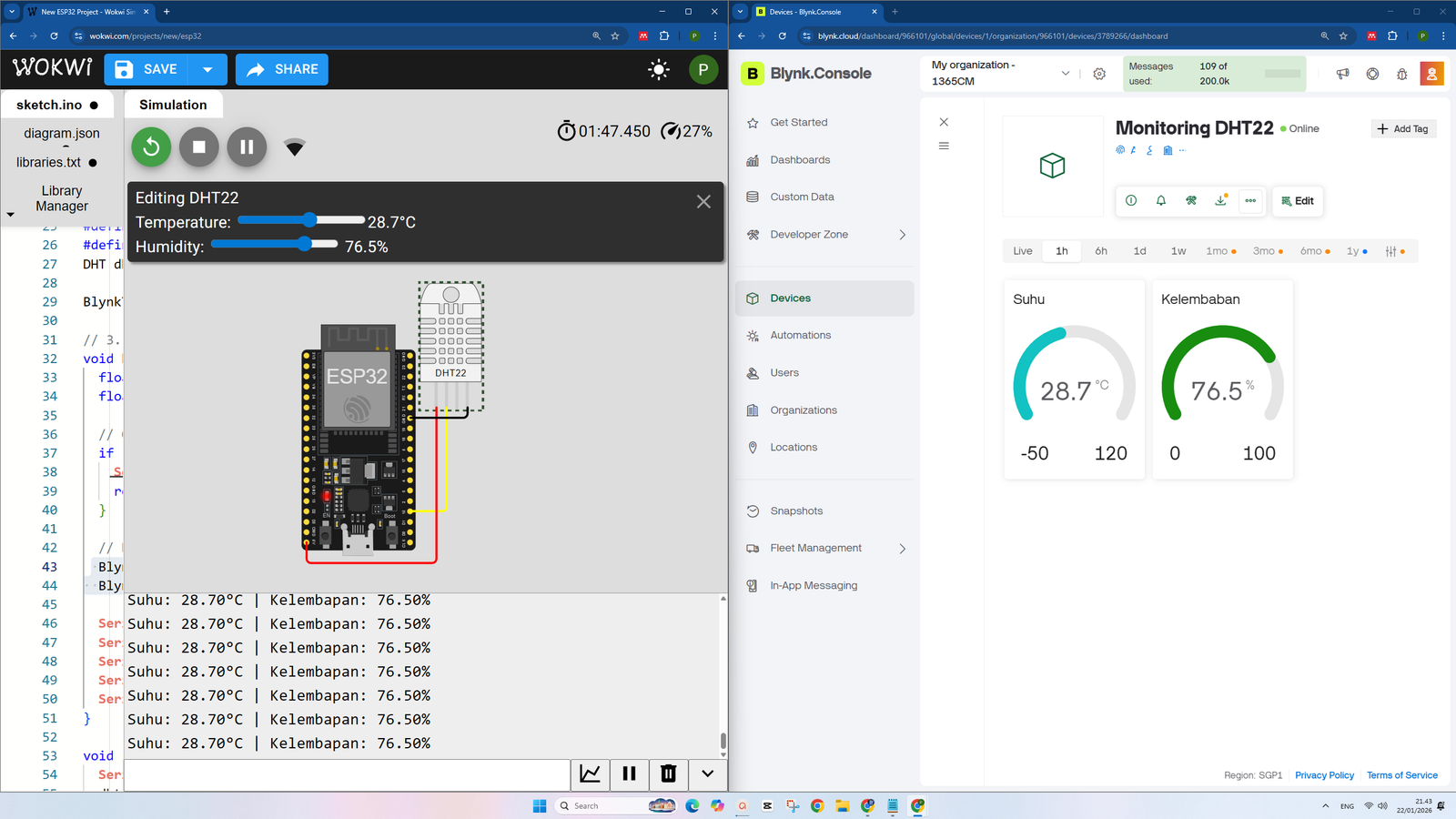Select the 1w time range
The width and height of the screenshot is (1456, 819).
click(x=1178, y=251)
